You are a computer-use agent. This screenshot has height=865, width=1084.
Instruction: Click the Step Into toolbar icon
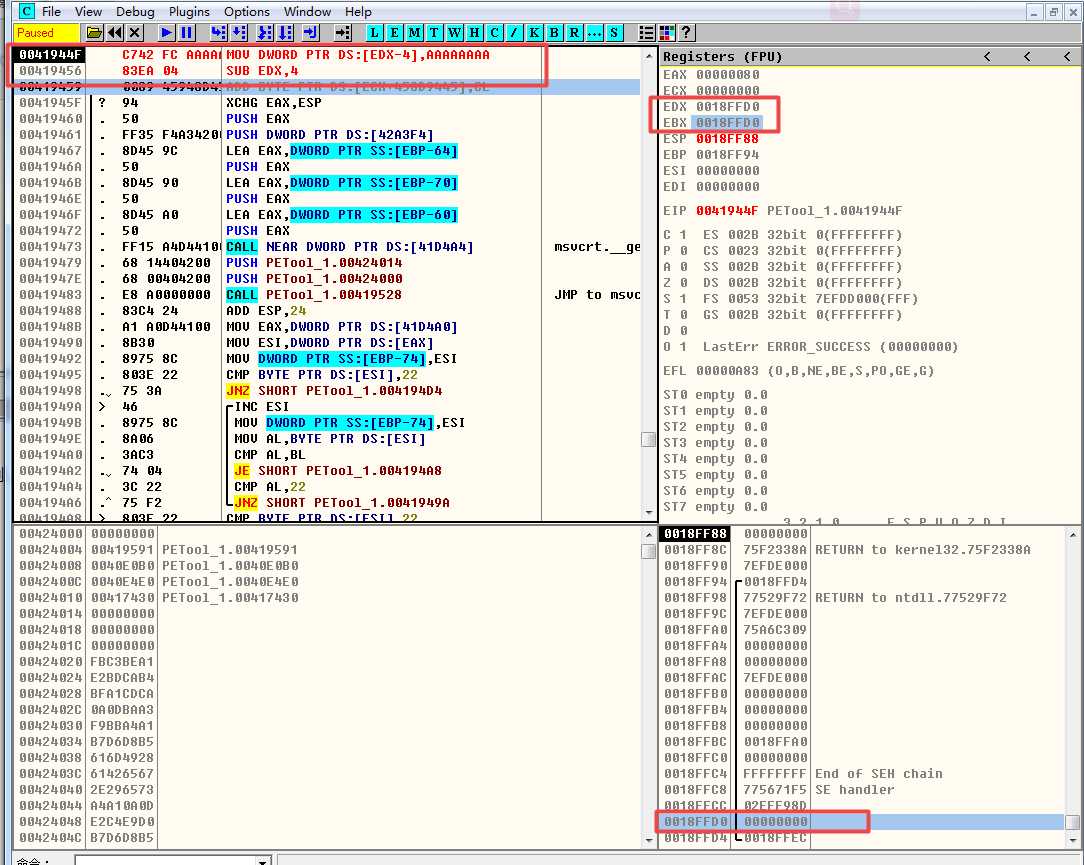(218, 33)
